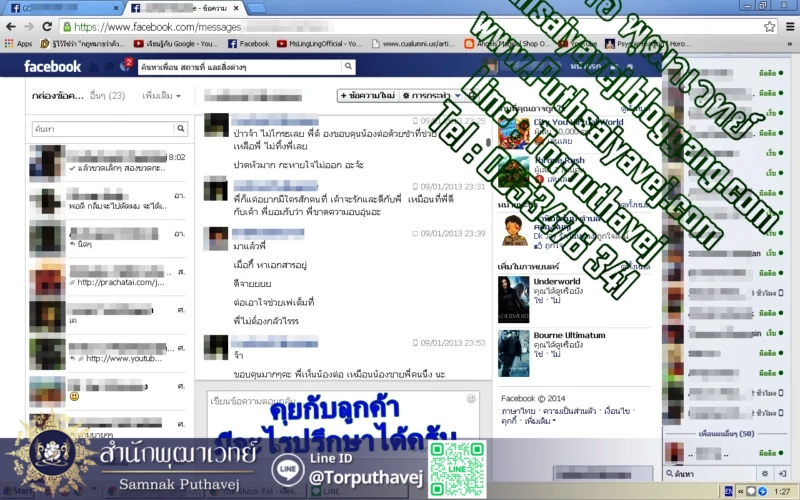The image size is (800, 500).
Task: Open the conversation with smiley emoji preview
Action: [108, 392]
